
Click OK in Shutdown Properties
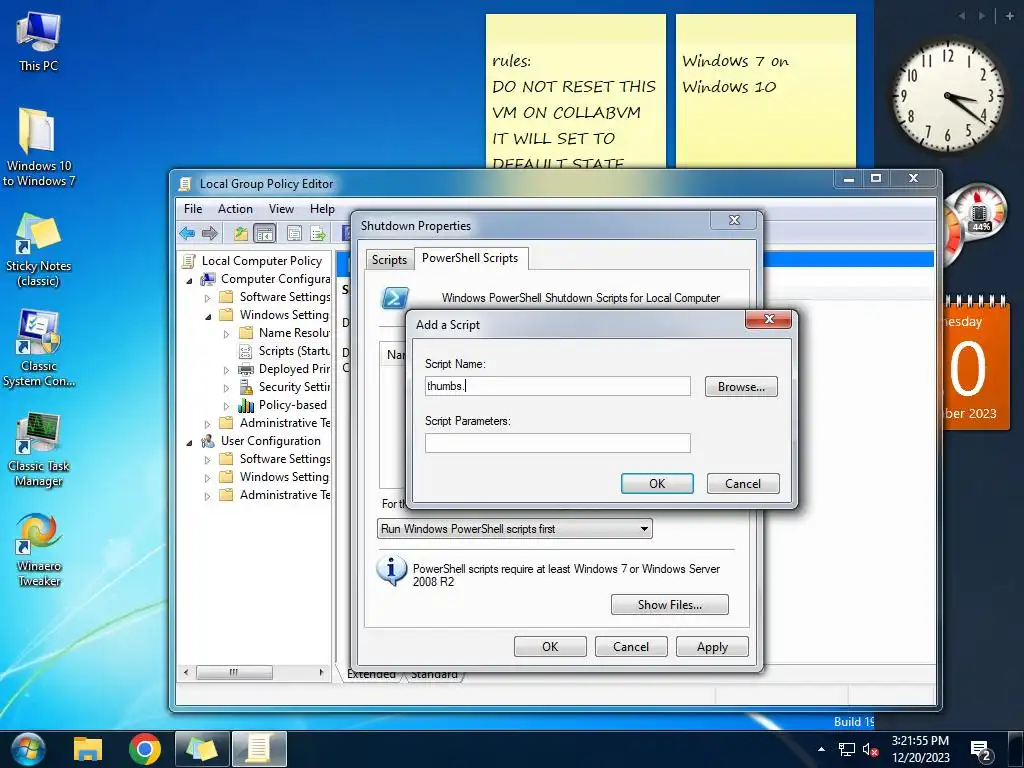[550, 647]
